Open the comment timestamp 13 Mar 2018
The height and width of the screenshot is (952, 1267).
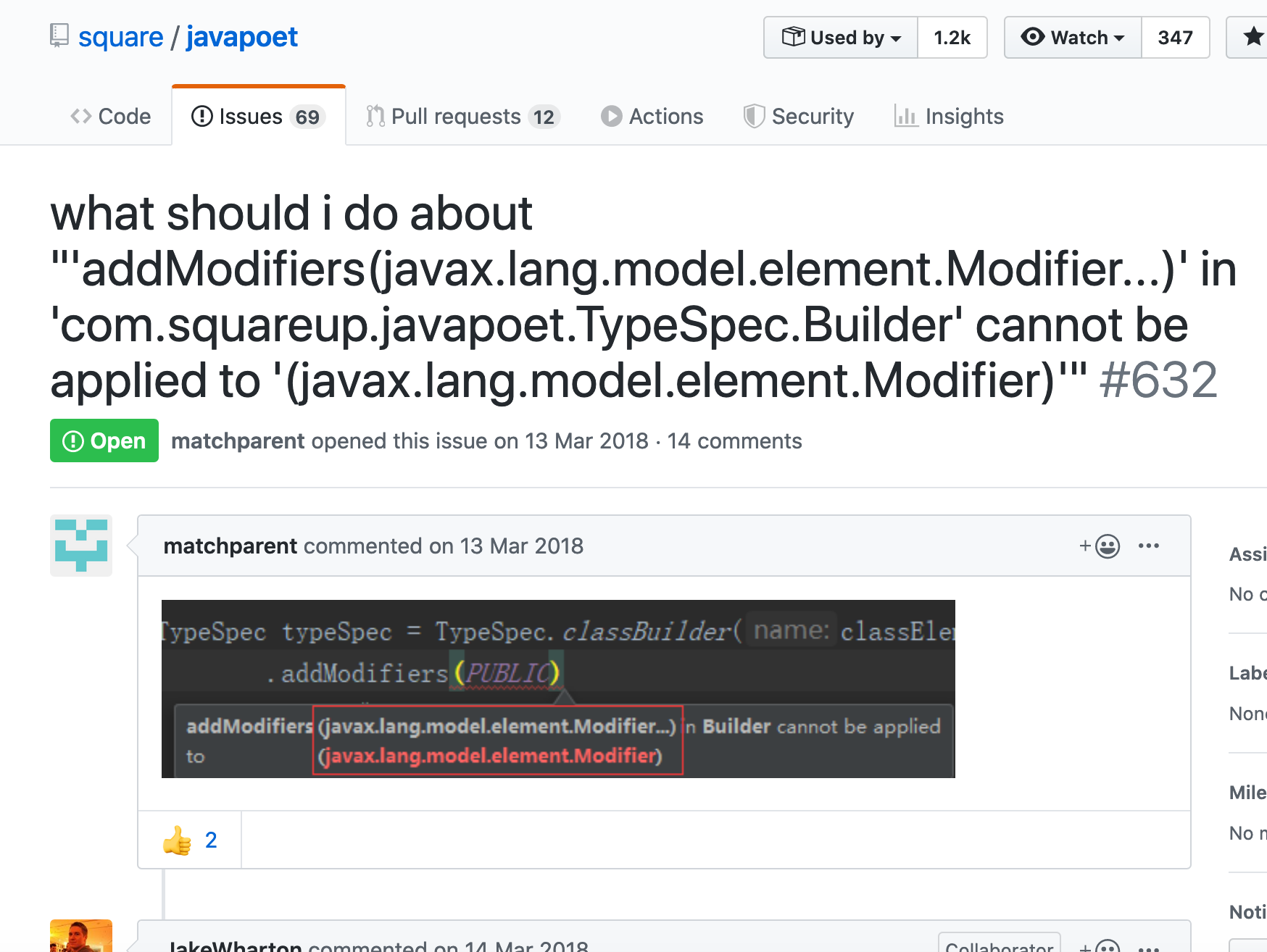[522, 546]
